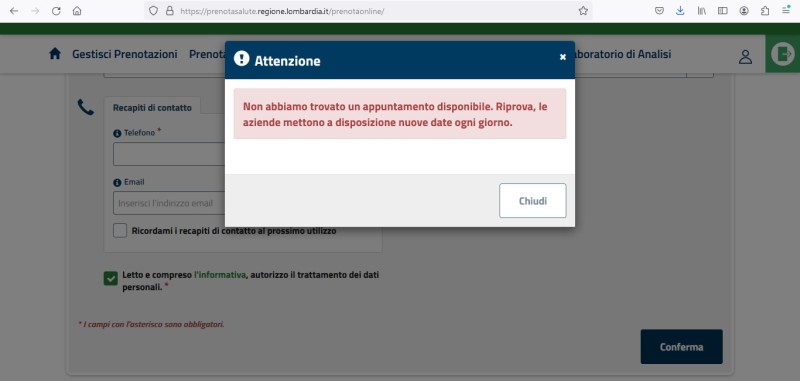Click the 'I campi con l'asterisco' note
The width and height of the screenshot is (800, 381).
[151, 324]
